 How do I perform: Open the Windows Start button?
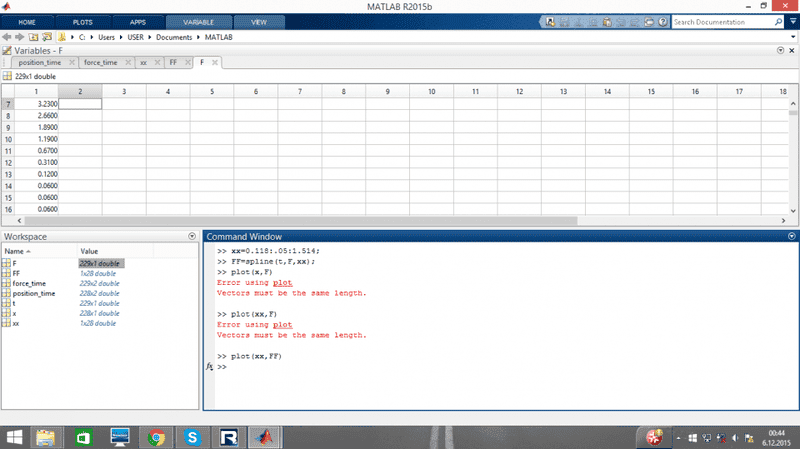coord(14,437)
